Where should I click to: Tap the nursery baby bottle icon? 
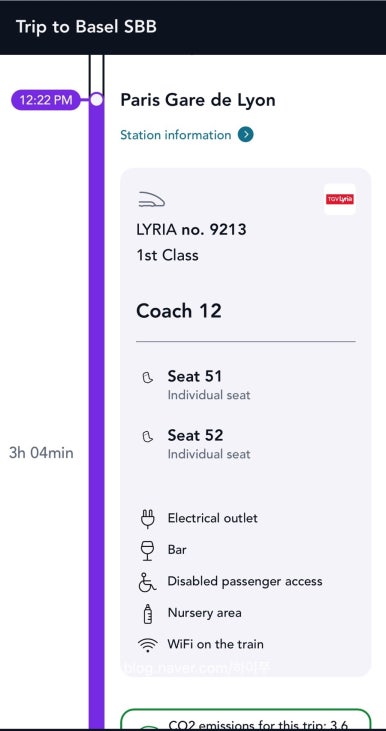click(x=147, y=614)
